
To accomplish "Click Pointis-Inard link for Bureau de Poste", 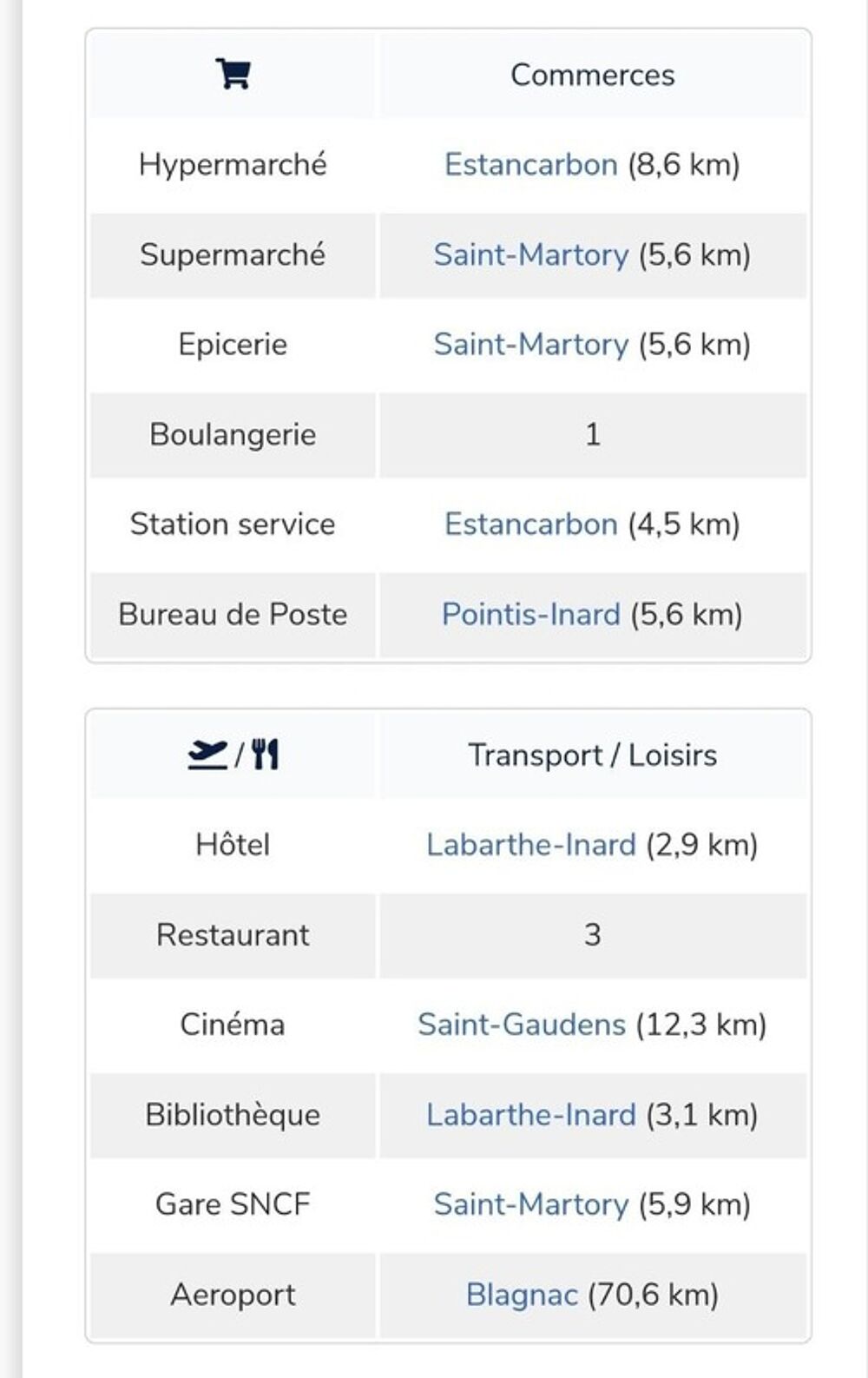I will [x=531, y=614].
